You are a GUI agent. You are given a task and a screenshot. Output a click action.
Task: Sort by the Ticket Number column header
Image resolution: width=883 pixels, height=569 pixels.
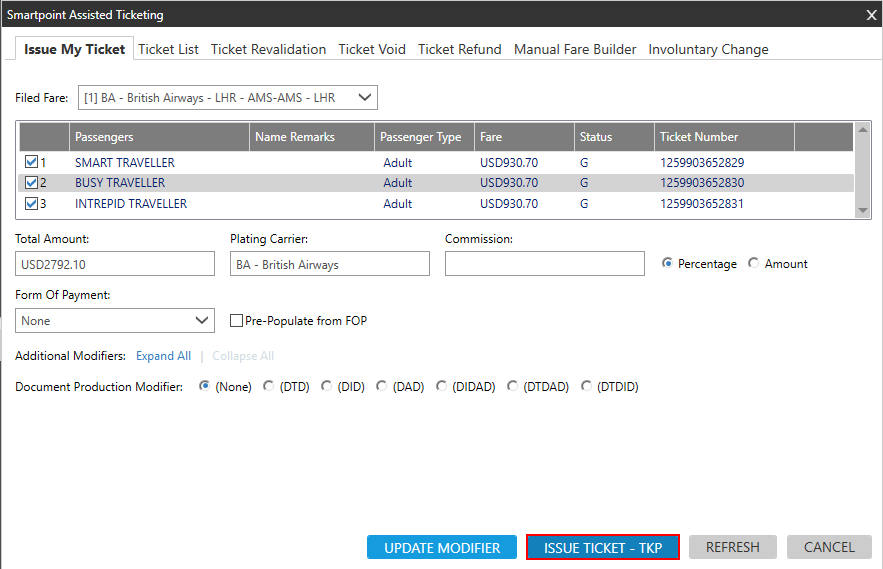pos(724,137)
